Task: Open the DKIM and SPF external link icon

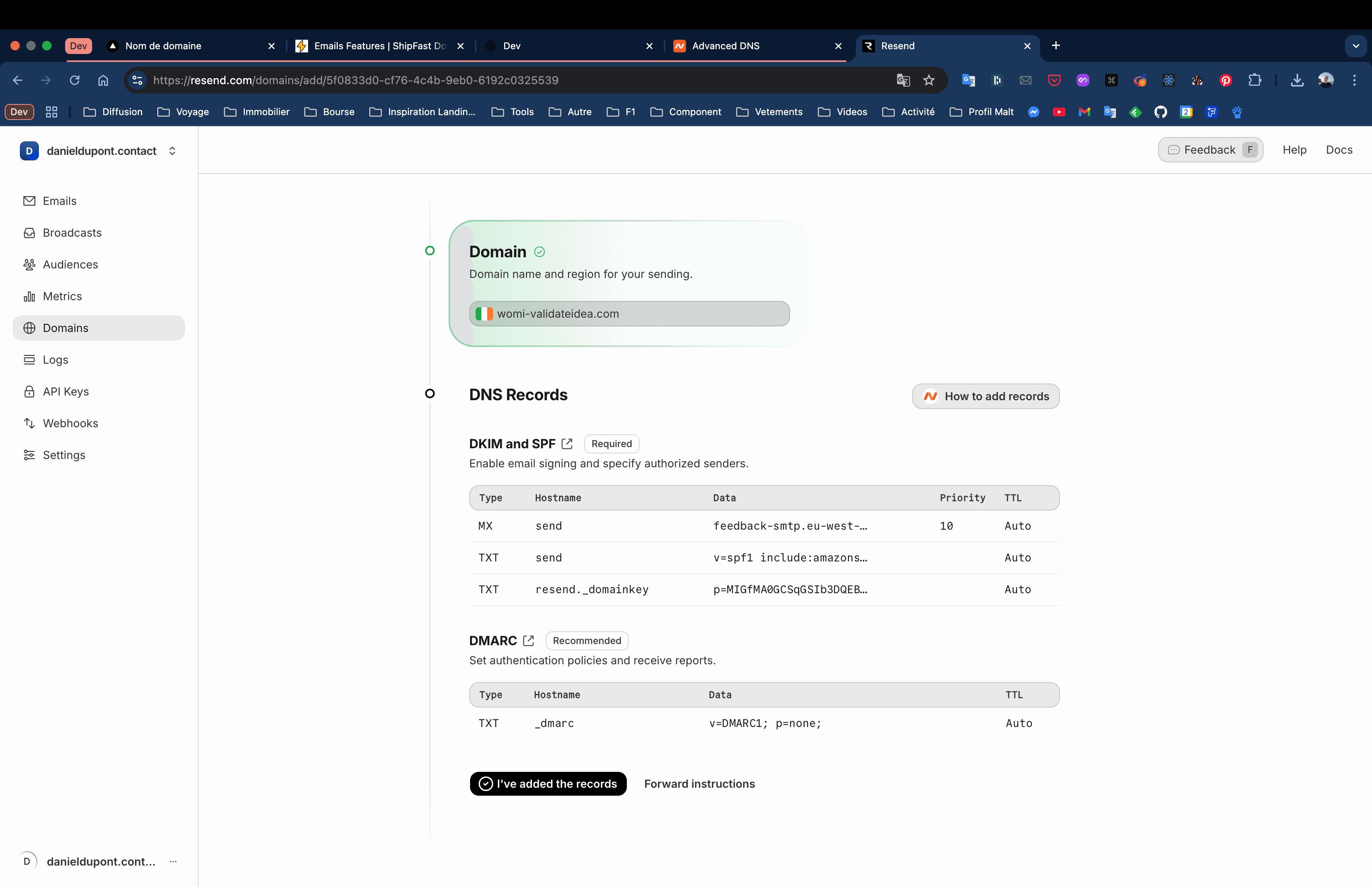Action: coord(567,443)
